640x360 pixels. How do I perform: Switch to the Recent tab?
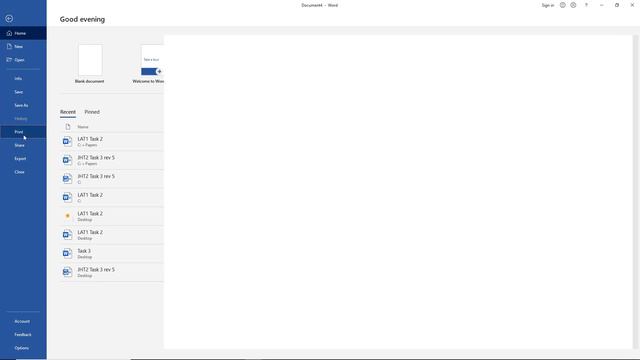[68, 112]
